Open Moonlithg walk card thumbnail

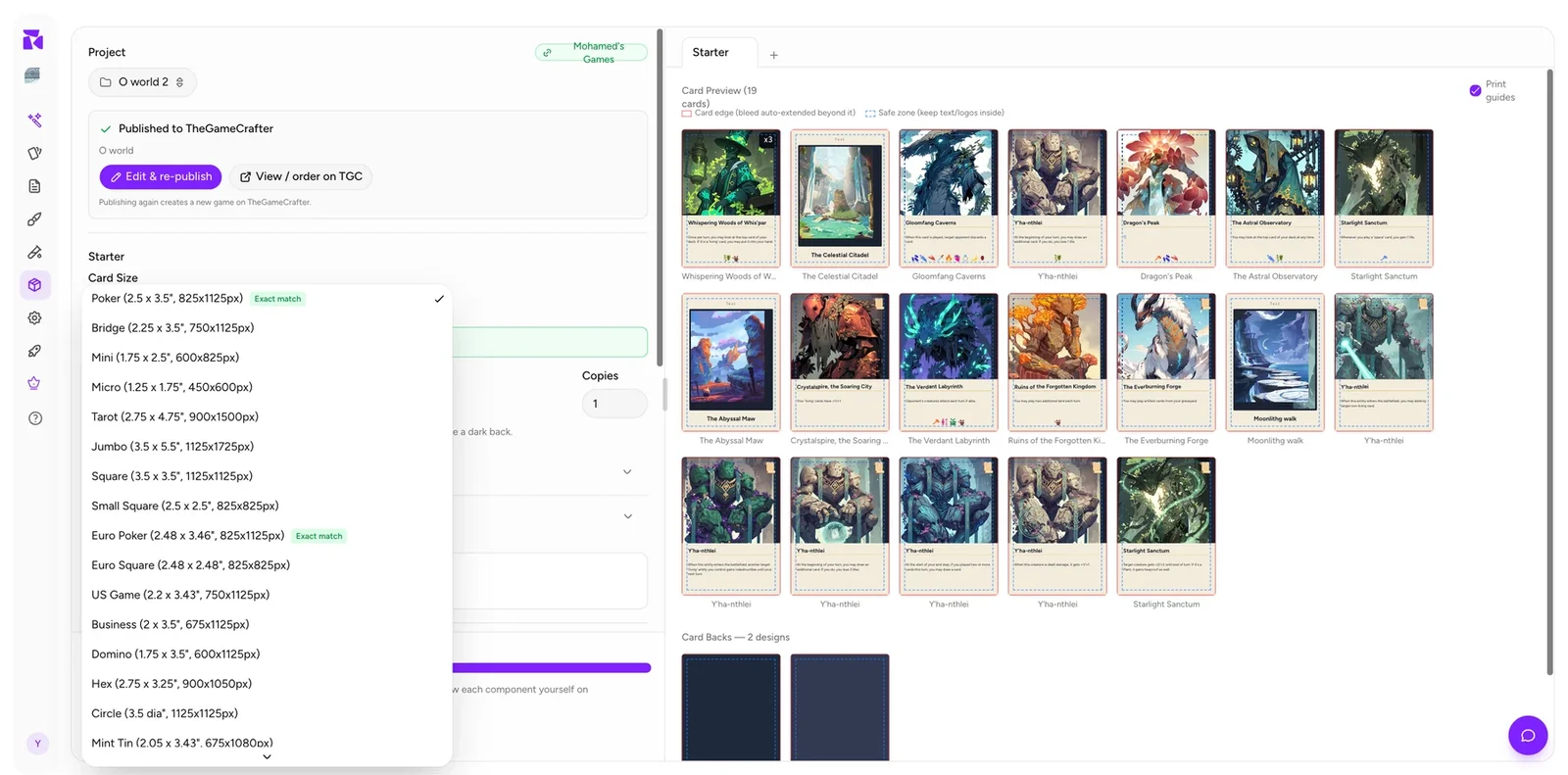point(1275,363)
